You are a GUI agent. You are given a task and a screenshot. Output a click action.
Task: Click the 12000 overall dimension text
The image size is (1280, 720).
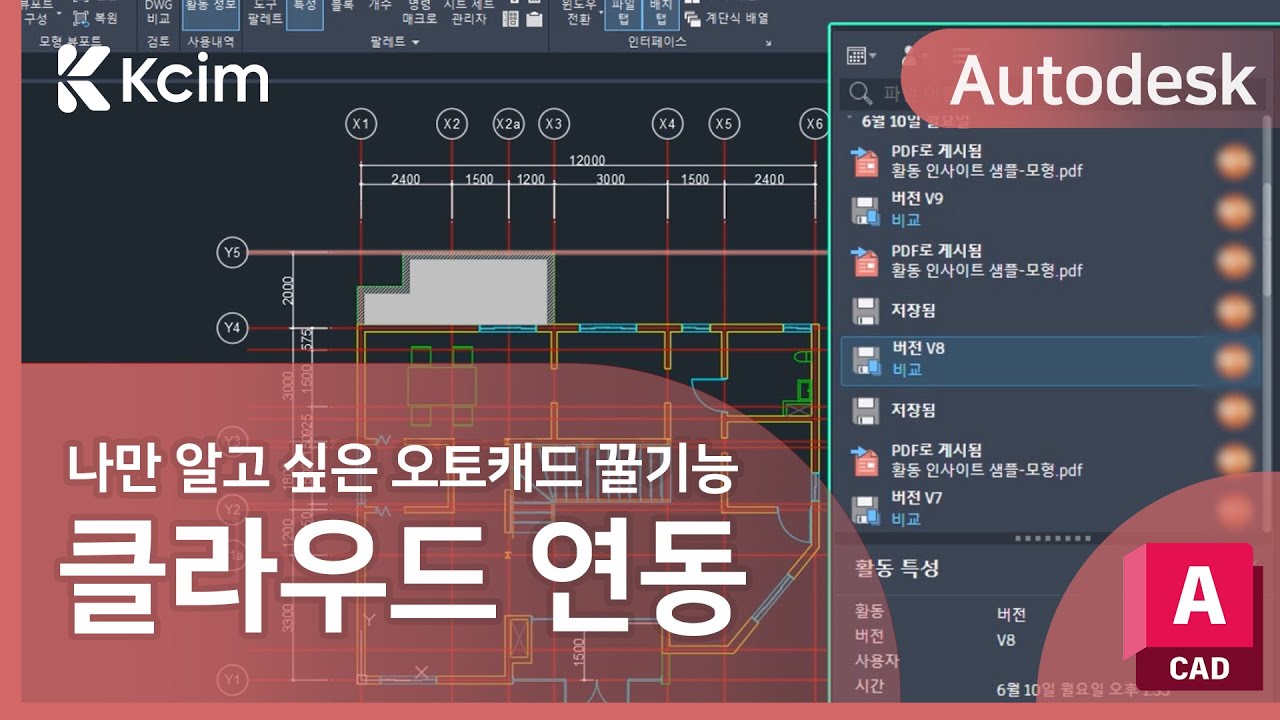click(x=587, y=160)
